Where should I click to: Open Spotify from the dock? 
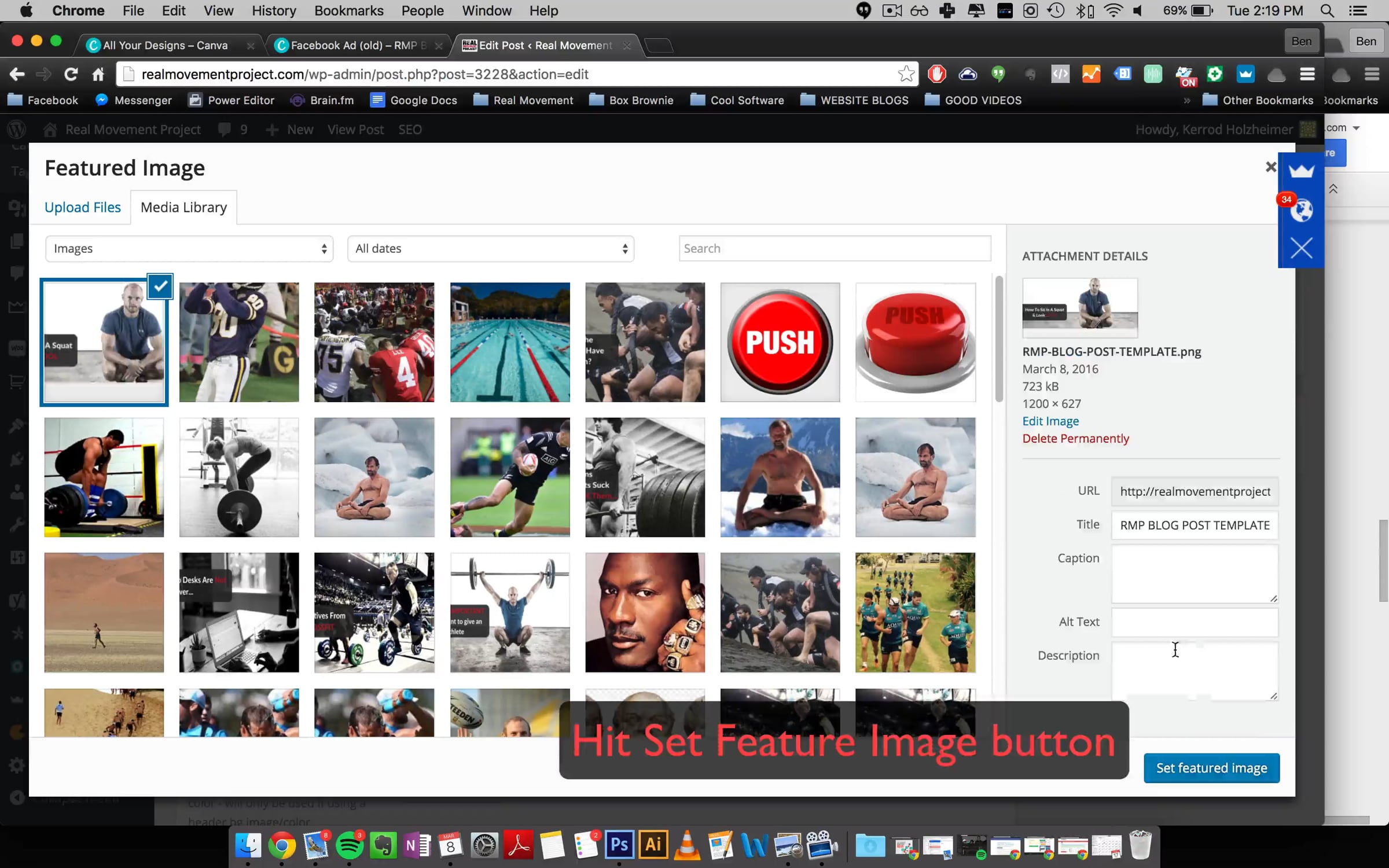(349, 846)
